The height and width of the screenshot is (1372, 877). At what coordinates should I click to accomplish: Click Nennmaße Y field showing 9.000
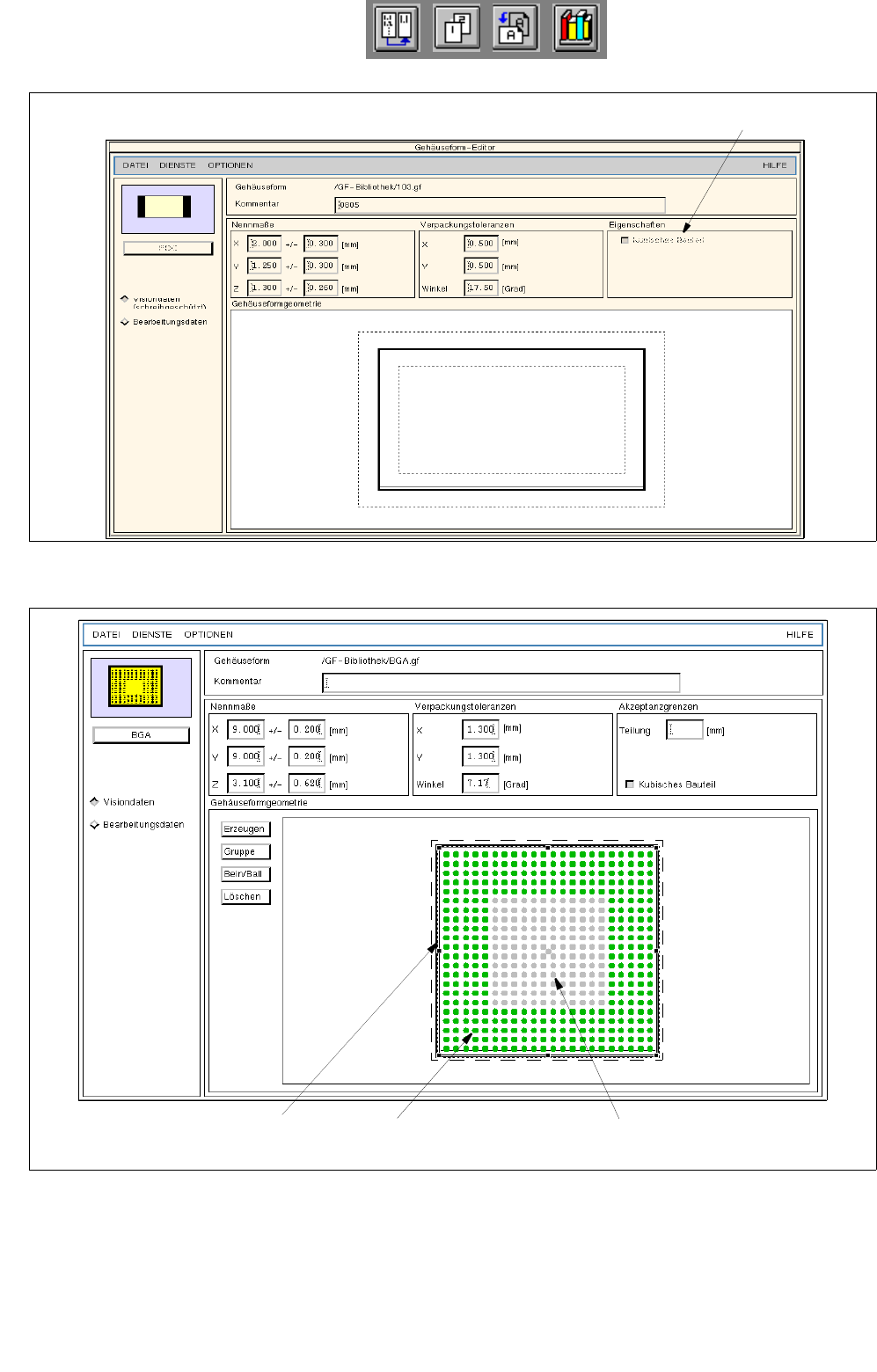click(245, 756)
